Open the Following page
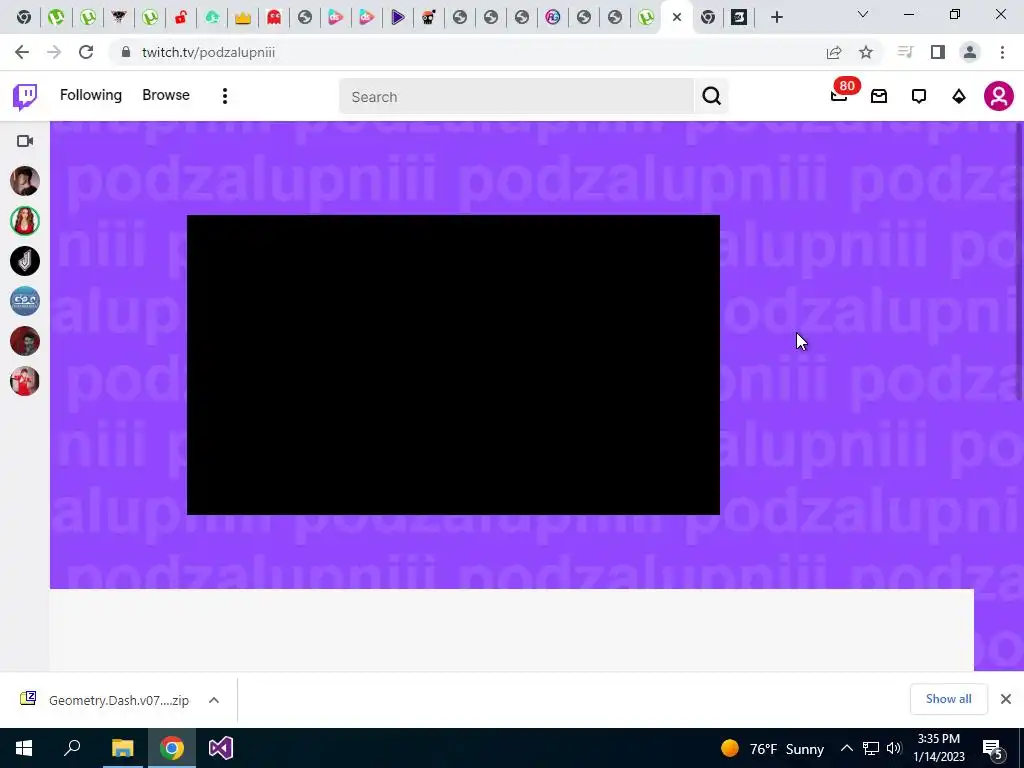 91,95
